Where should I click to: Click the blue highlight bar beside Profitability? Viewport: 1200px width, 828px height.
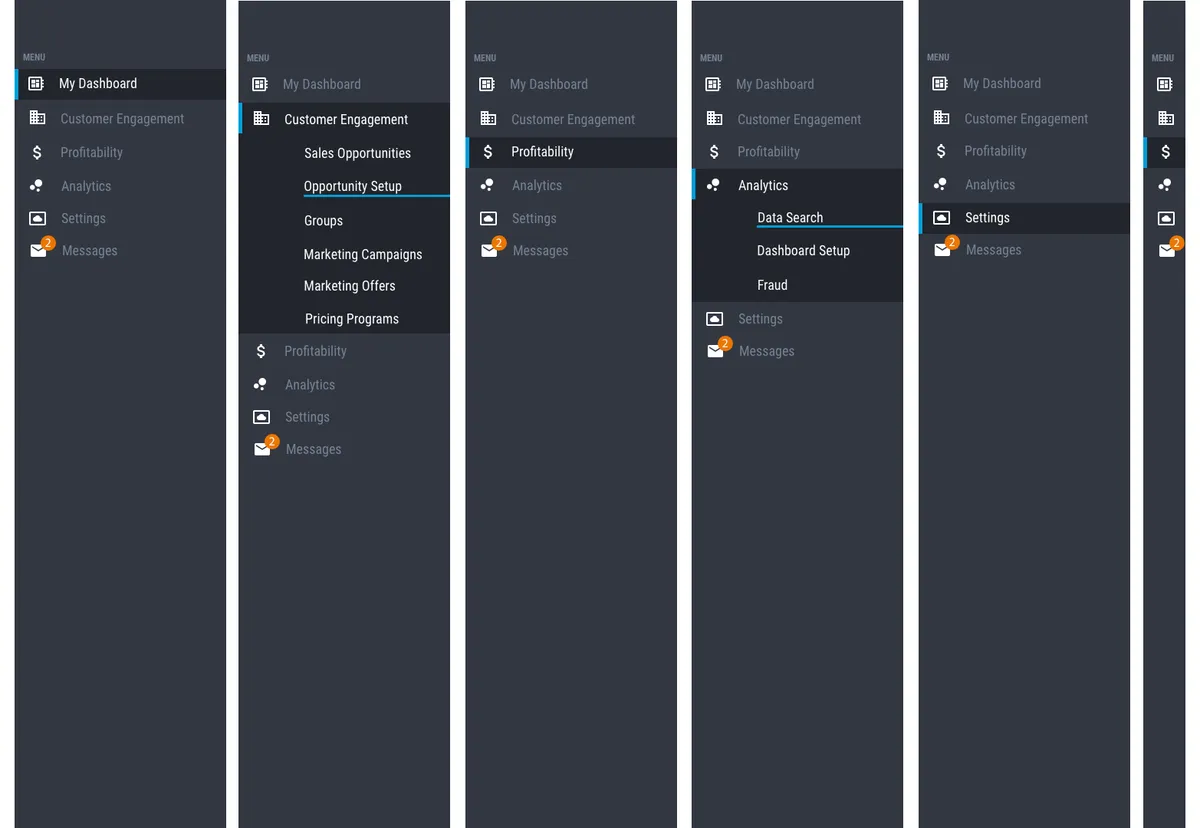coord(468,152)
